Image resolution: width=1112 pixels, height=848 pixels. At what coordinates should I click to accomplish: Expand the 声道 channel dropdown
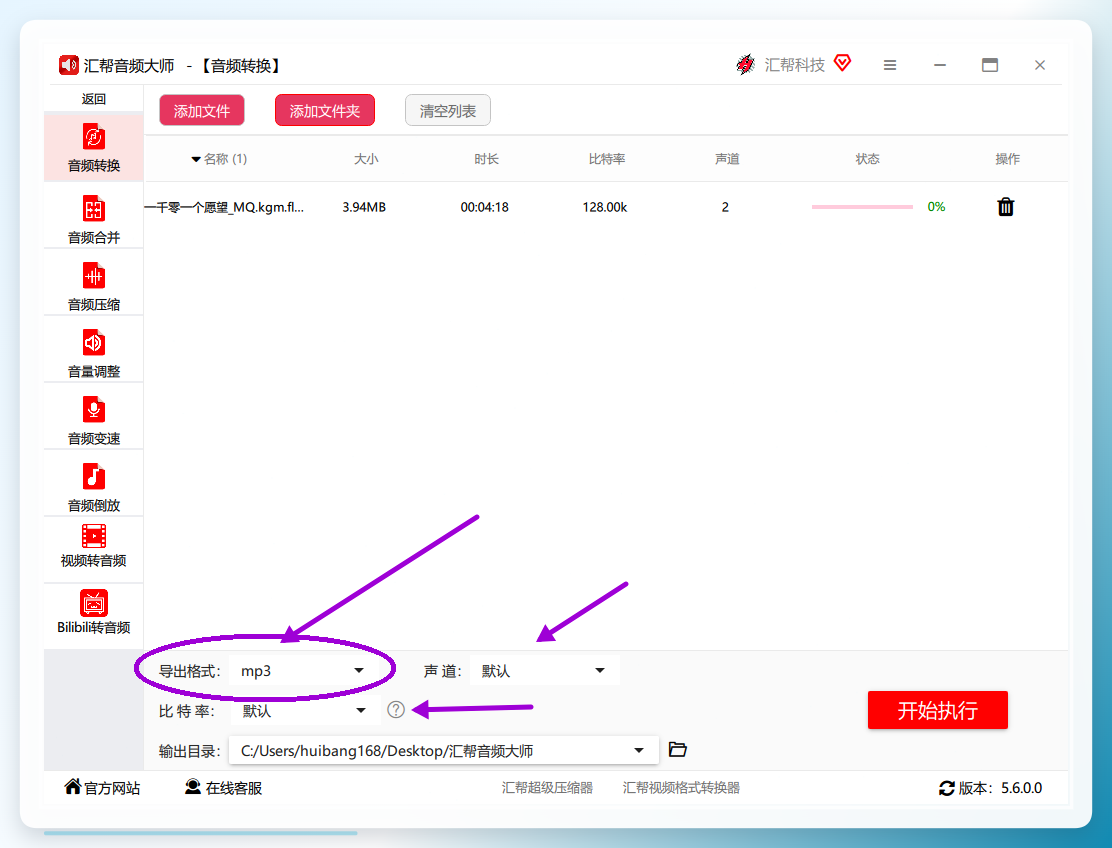point(544,671)
